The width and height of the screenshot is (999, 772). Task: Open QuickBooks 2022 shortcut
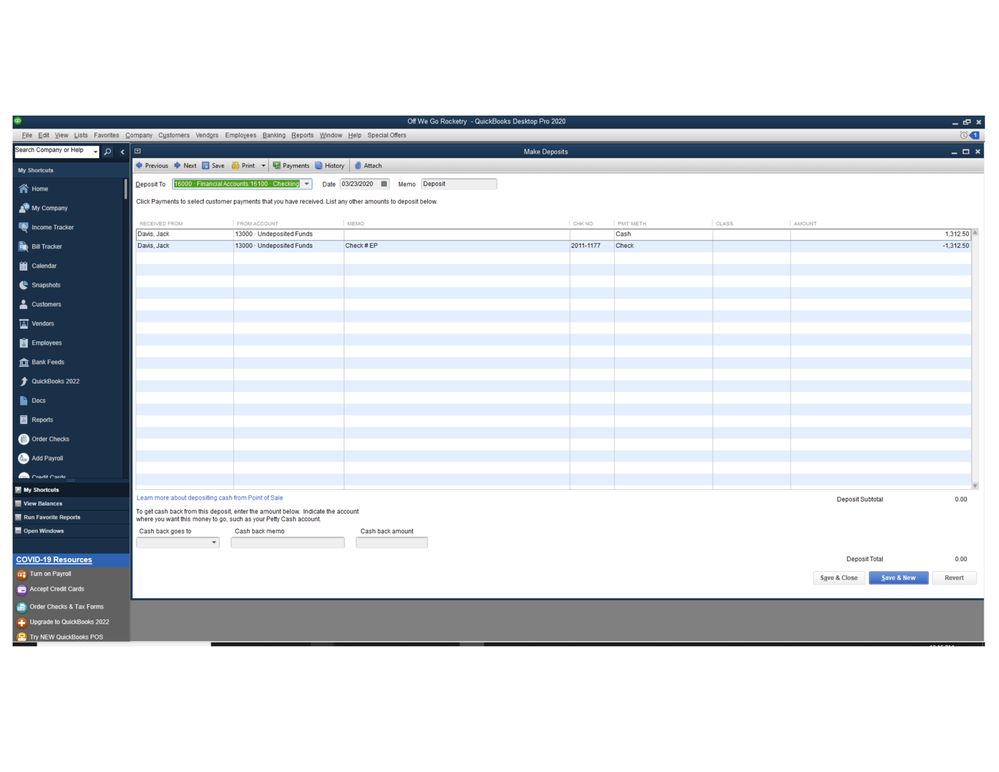click(x=49, y=381)
